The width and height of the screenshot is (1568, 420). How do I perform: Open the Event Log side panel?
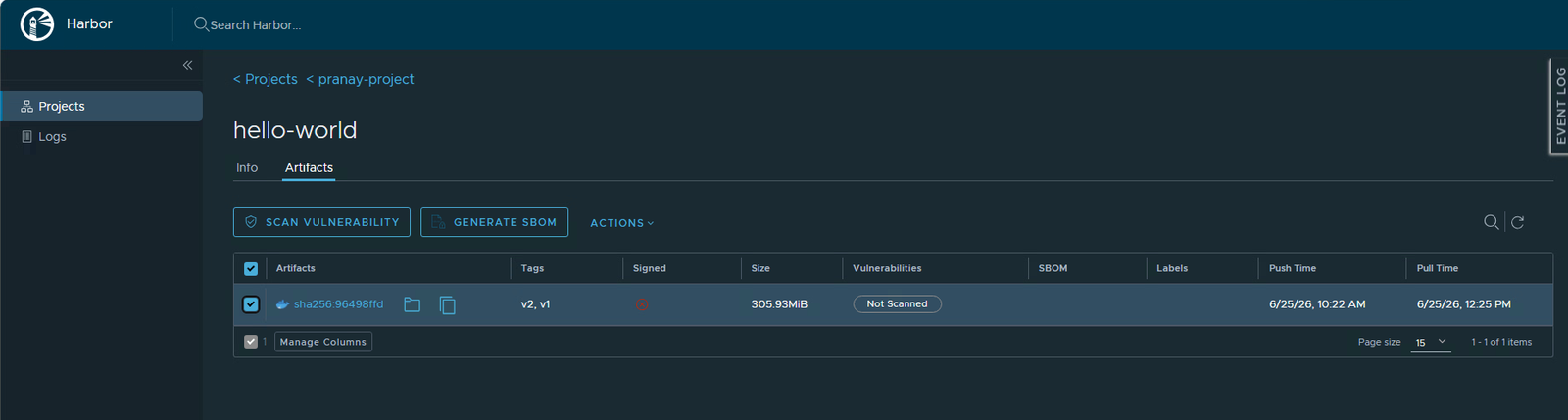pos(1559,106)
